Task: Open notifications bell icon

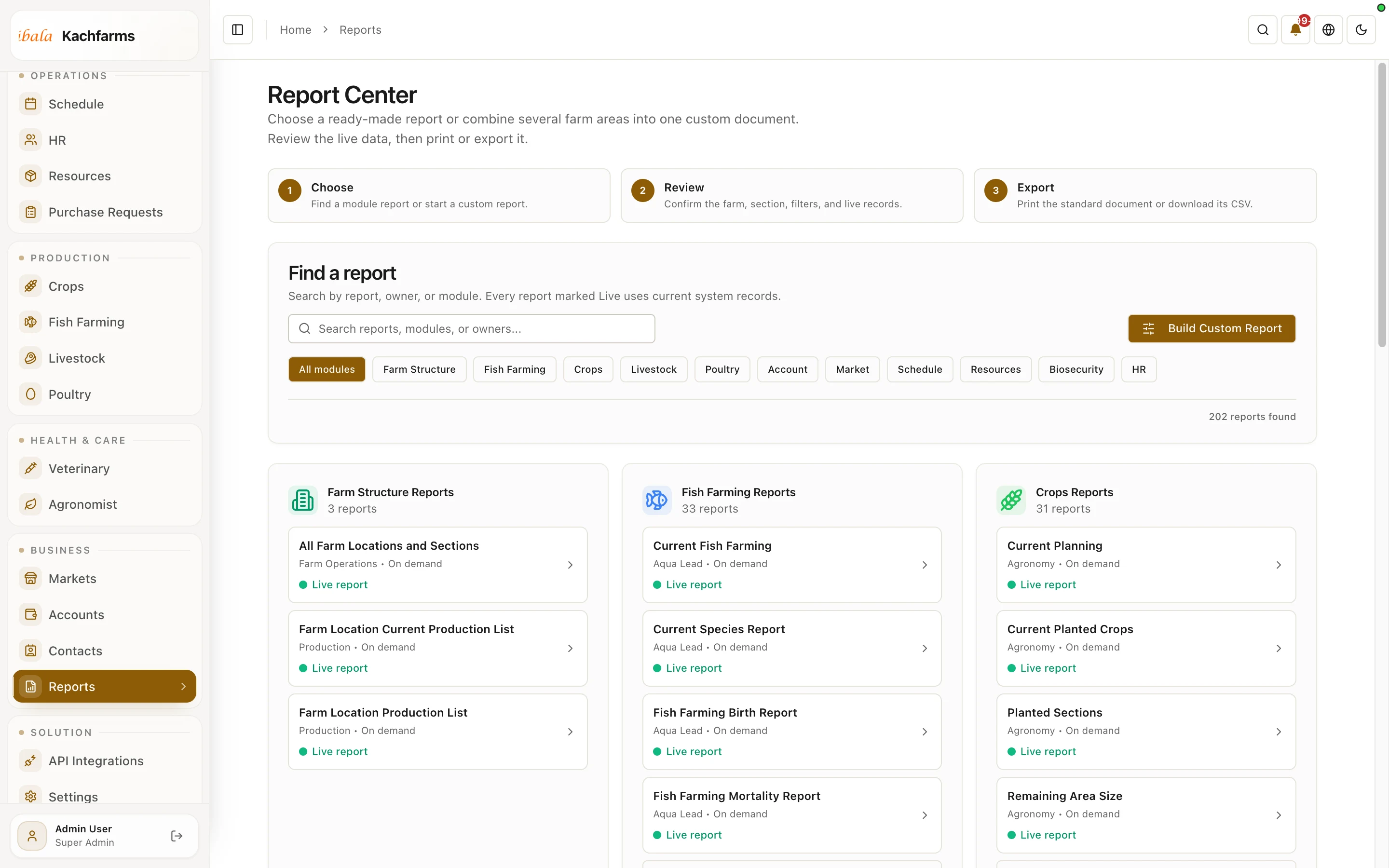Action: (1295, 30)
